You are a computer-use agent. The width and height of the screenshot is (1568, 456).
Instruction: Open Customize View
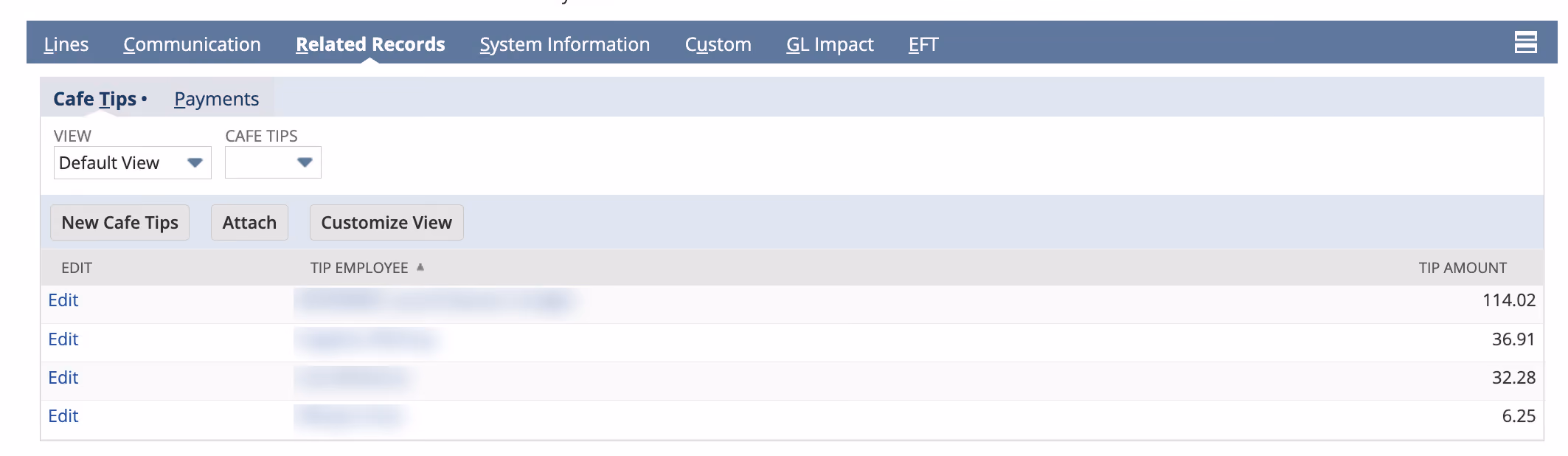coord(386,222)
